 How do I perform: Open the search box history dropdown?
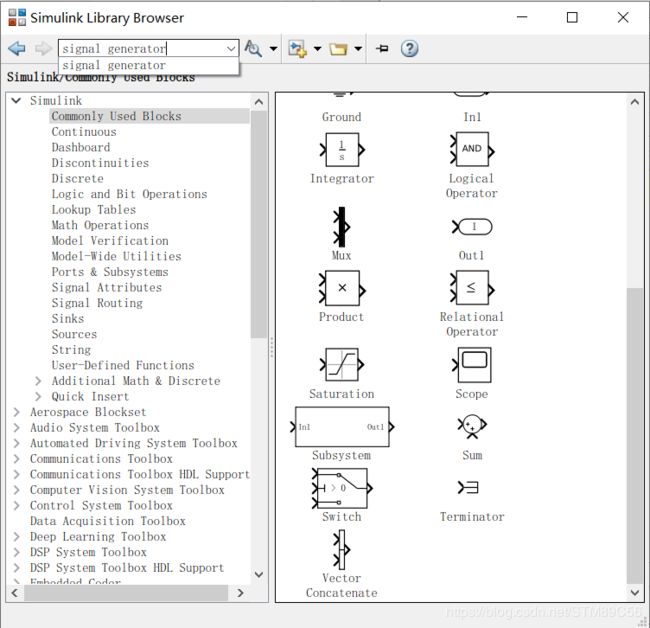pyautogui.click(x=231, y=48)
